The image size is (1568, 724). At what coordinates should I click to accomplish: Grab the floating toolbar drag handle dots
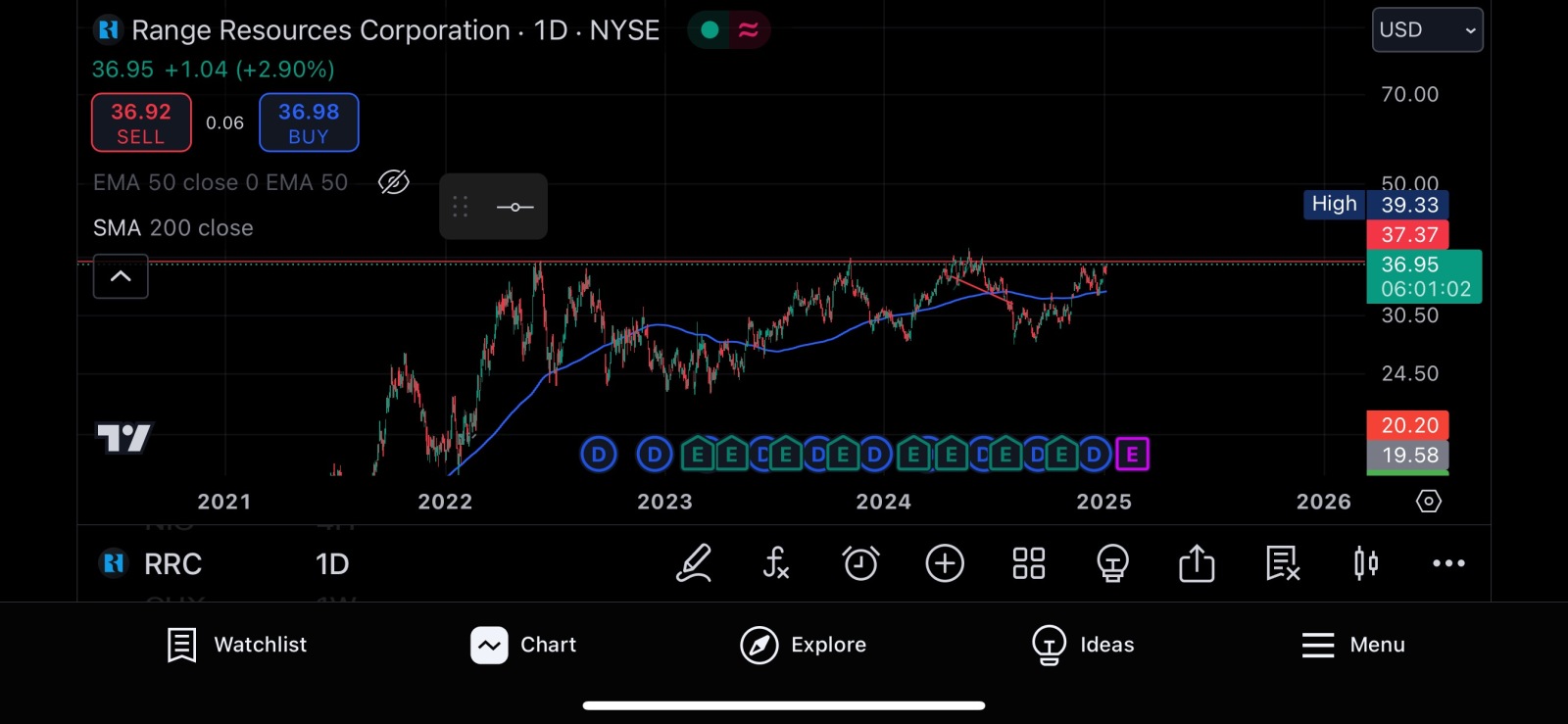coord(461,207)
